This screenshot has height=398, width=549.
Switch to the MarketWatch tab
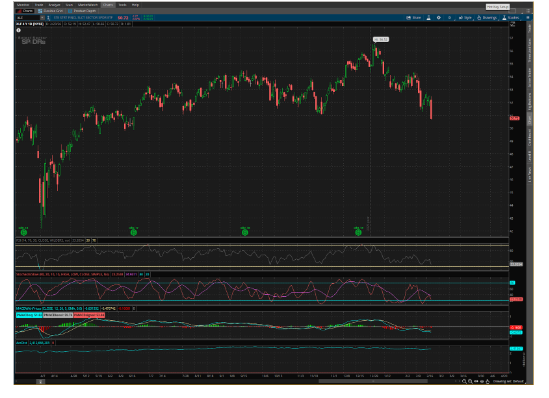coord(88,5)
